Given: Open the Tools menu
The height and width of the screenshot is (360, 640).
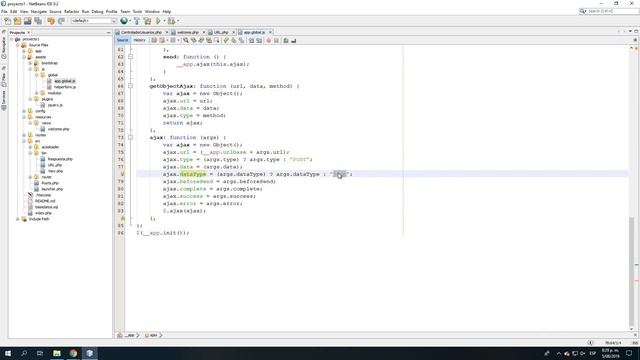Looking at the screenshot, I should pyautogui.click(x=137, y=11).
